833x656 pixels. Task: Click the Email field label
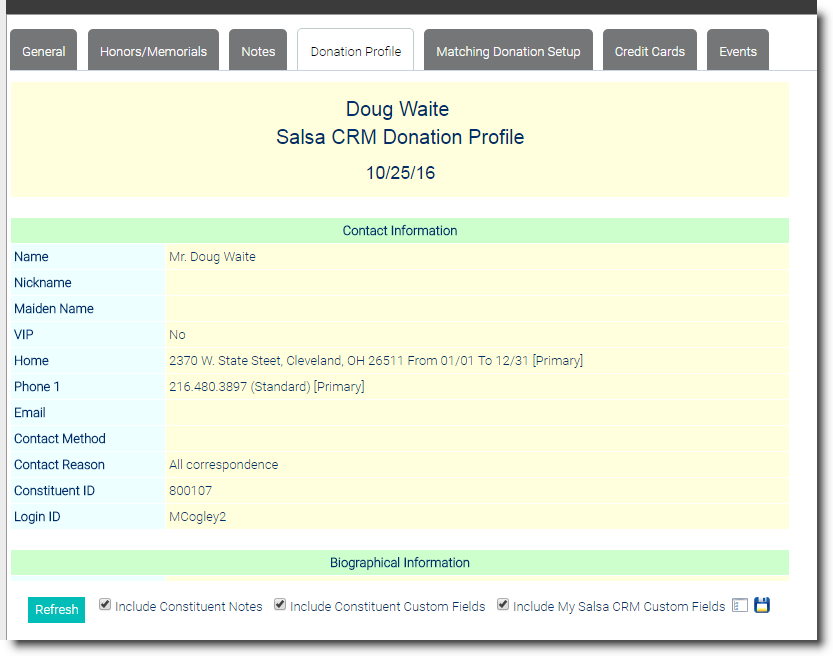(30, 413)
